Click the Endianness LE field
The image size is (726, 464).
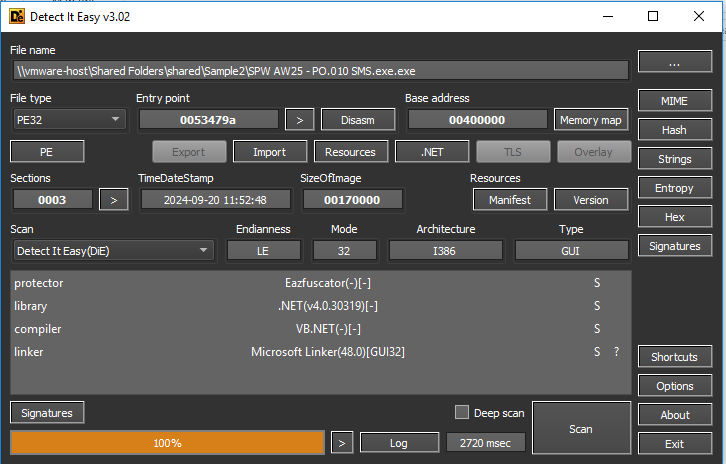click(x=263, y=251)
